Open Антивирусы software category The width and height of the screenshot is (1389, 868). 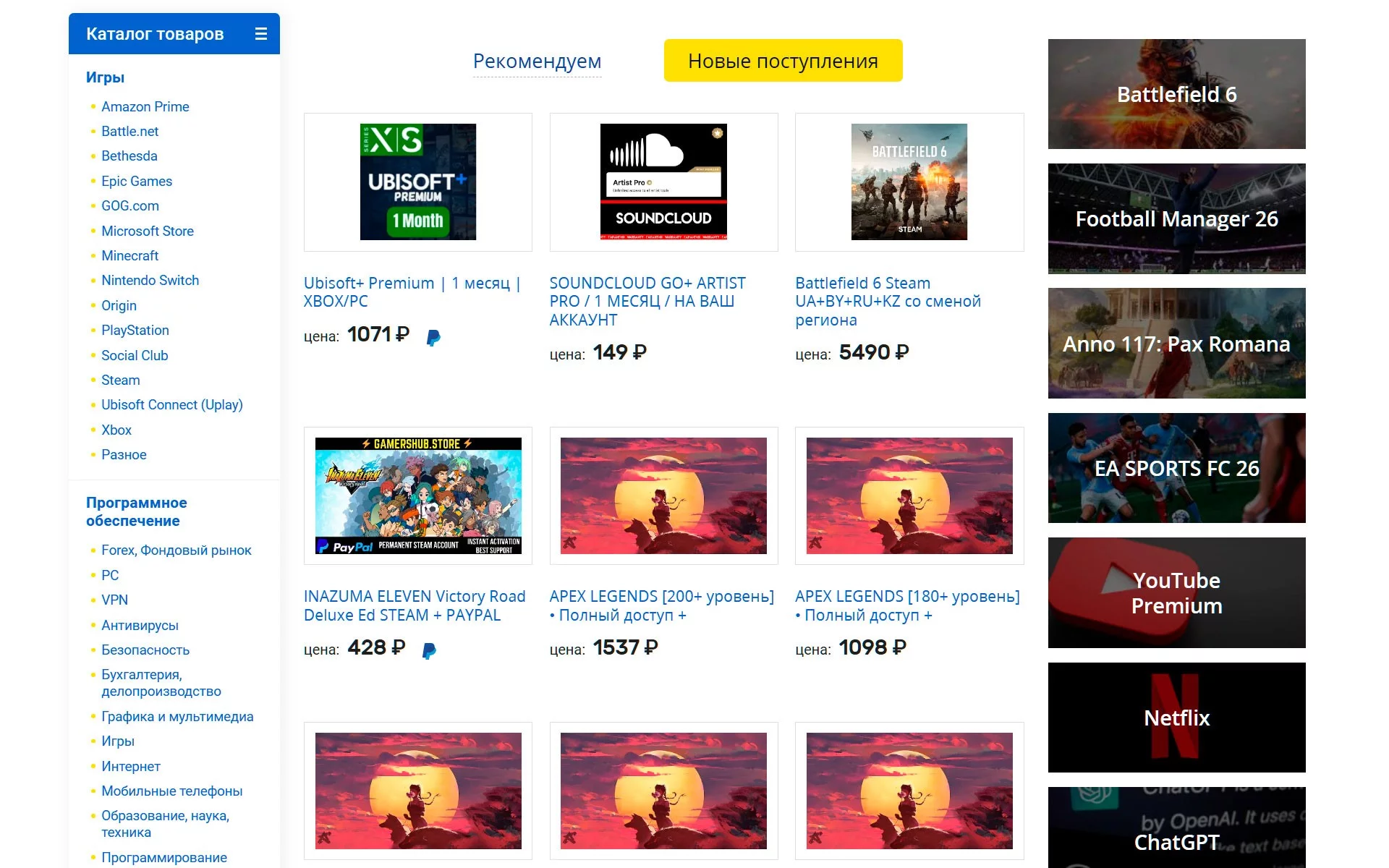click(x=140, y=625)
